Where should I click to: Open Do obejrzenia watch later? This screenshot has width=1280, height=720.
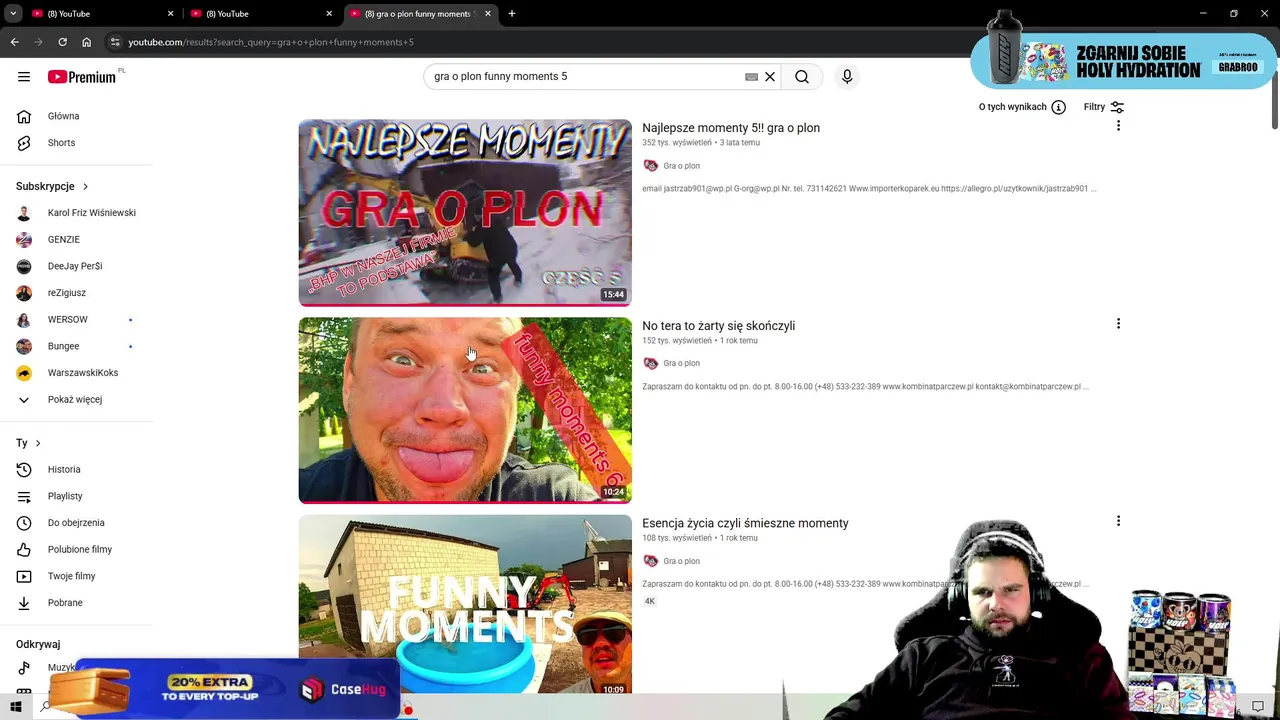tap(78, 523)
